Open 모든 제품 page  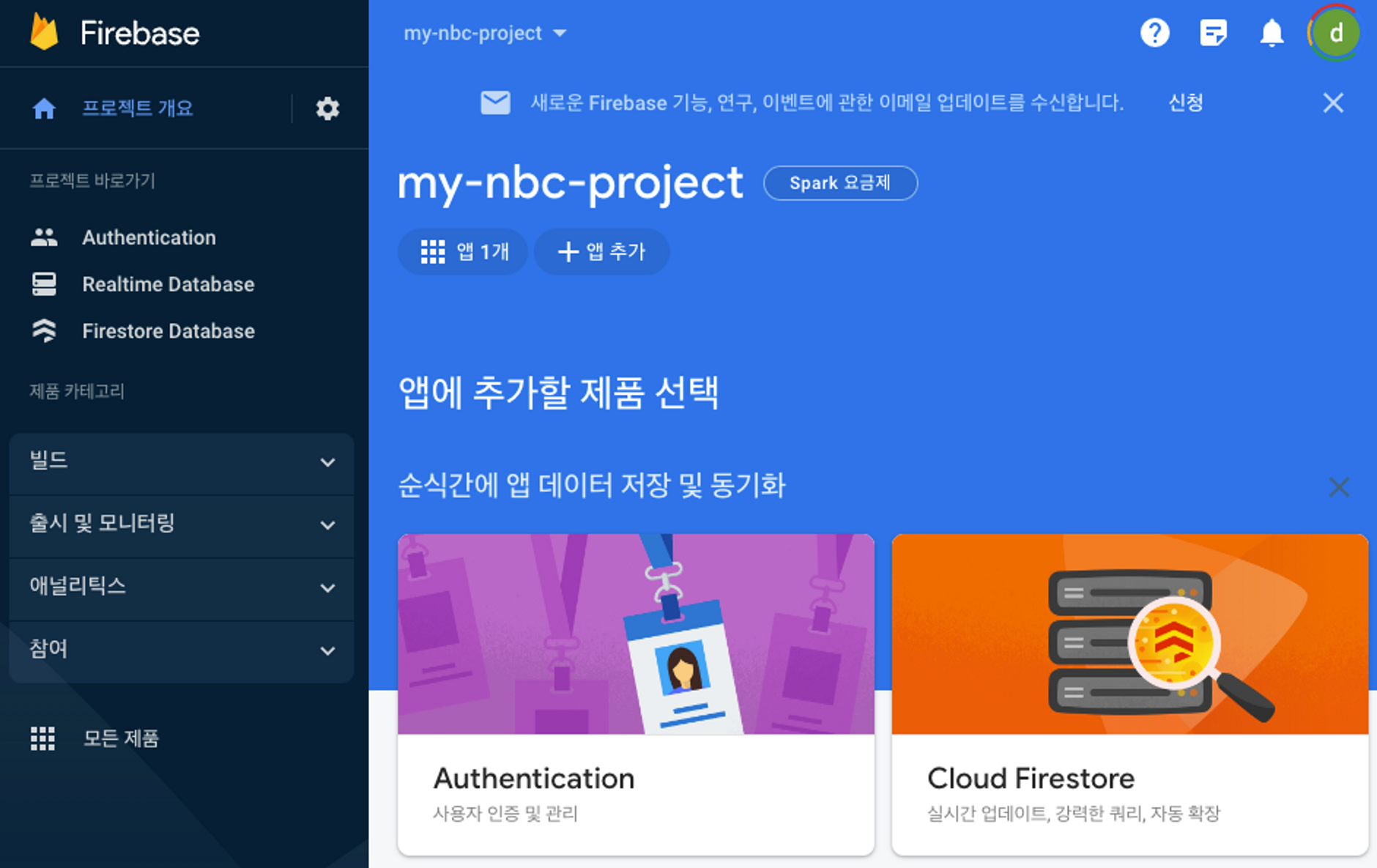pyautogui.click(x=121, y=738)
